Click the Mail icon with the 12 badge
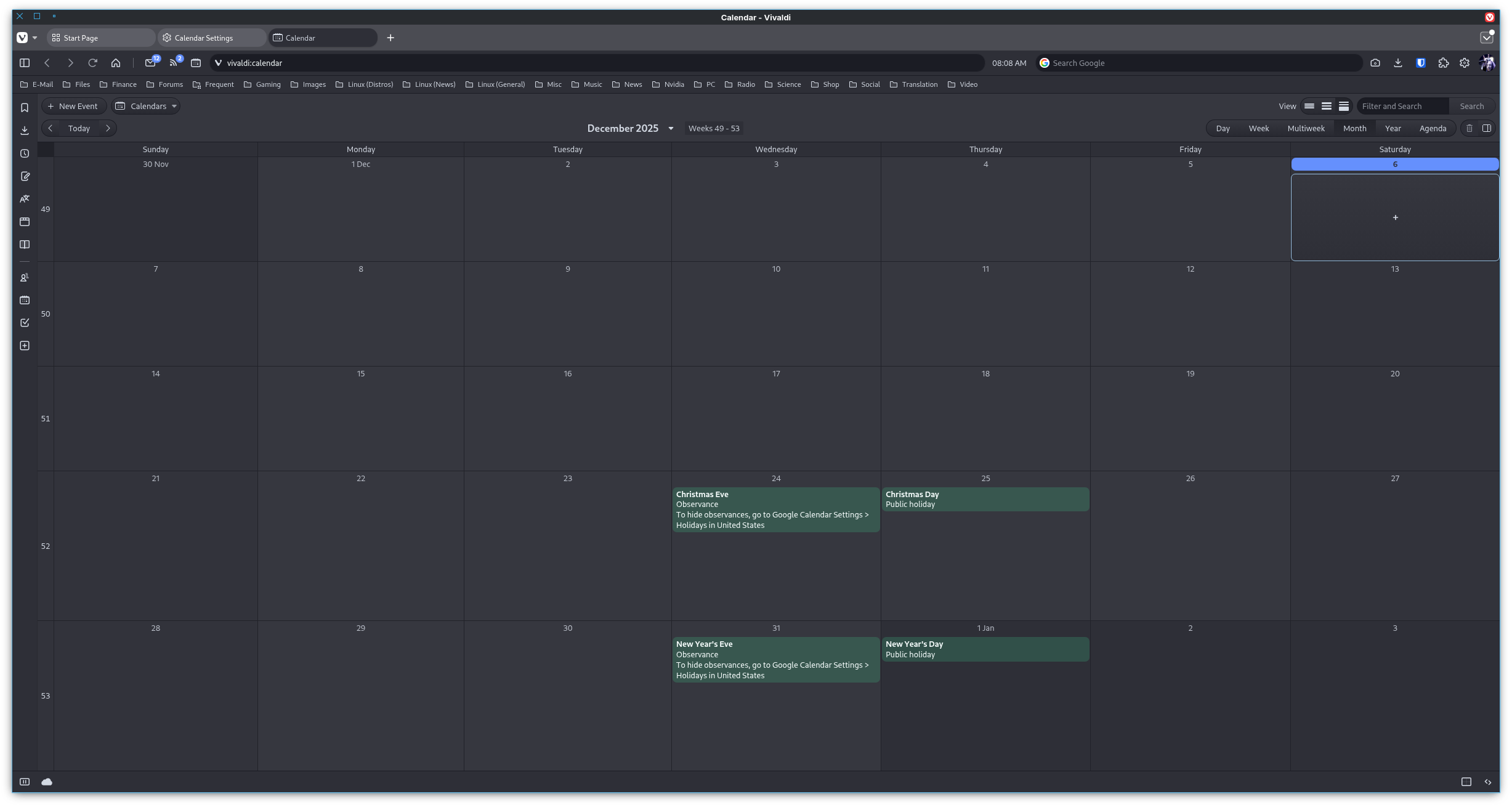The image size is (1512, 807). [150, 63]
